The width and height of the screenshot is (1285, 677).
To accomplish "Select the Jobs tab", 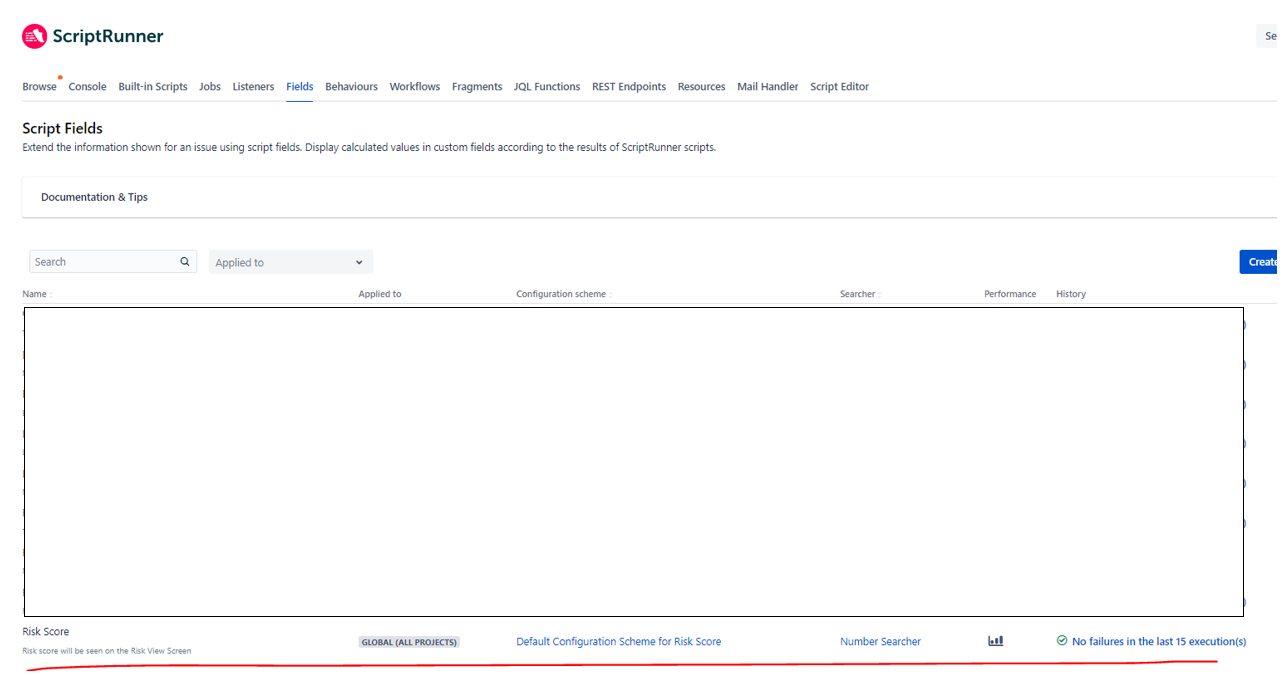I will coord(210,87).
